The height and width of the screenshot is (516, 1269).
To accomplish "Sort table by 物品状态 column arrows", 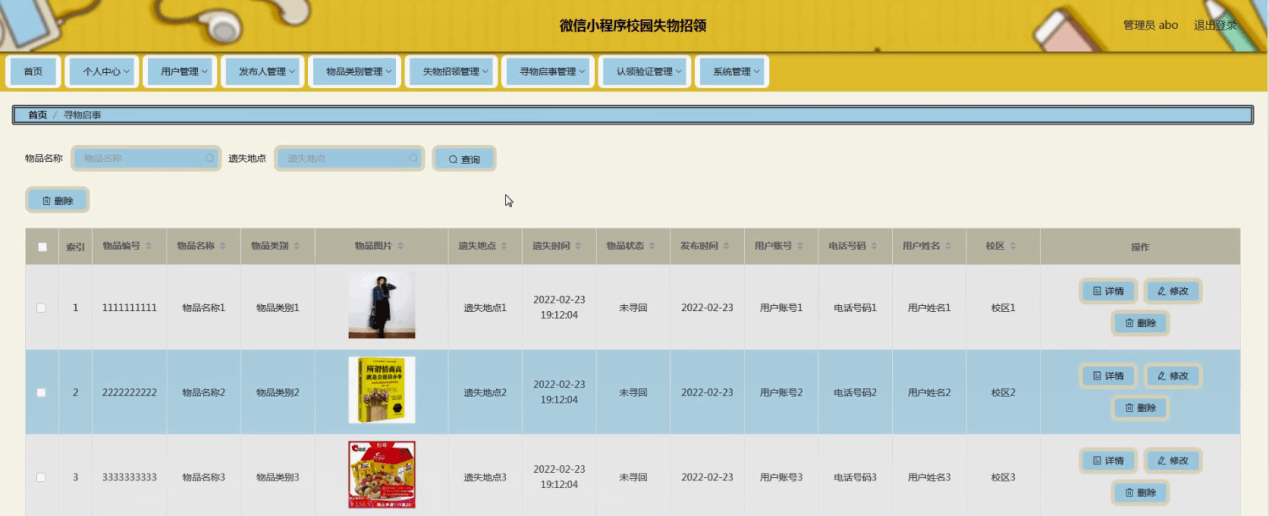I will click(652, 246).
